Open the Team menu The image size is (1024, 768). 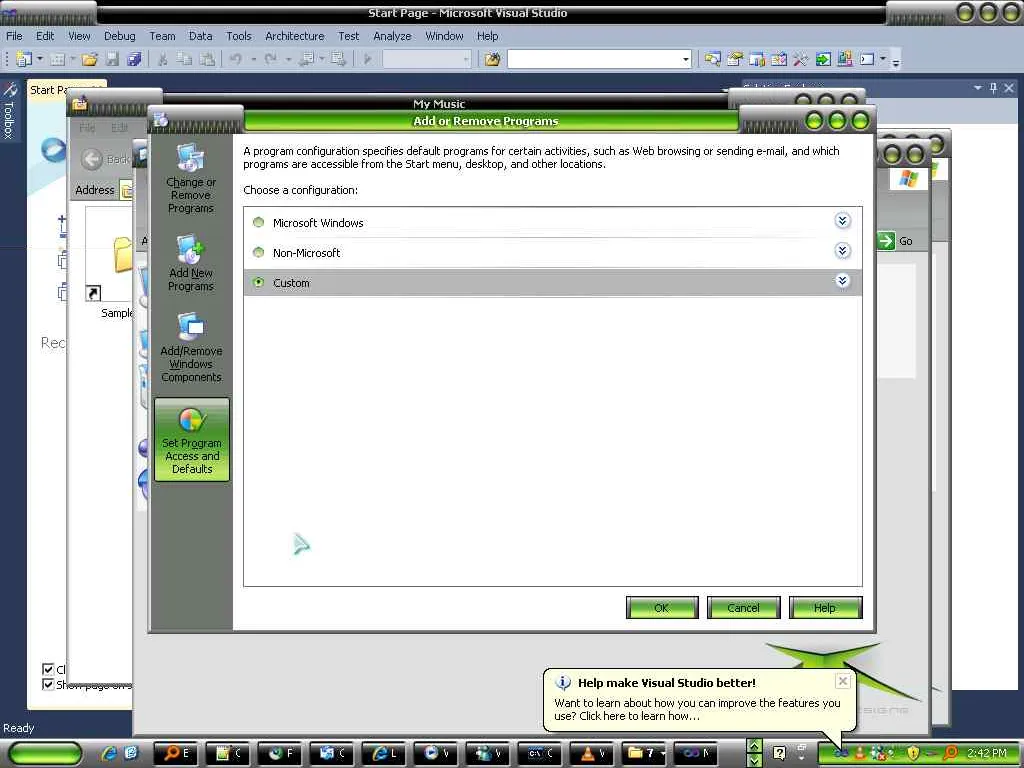pyautogui.click(x=162, y=36)
